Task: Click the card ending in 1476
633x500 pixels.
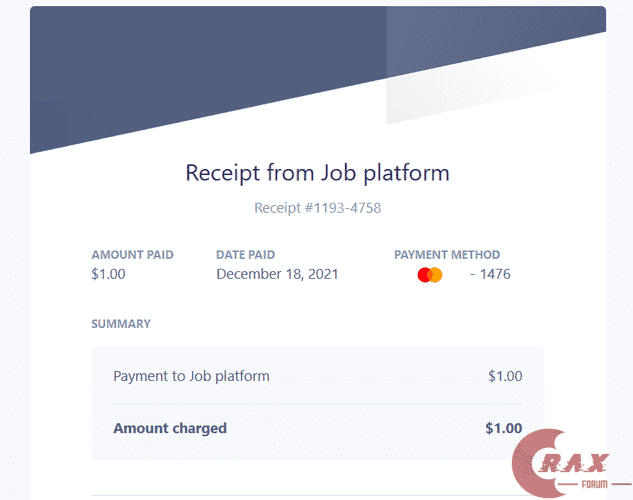Action: pos(490,274)
